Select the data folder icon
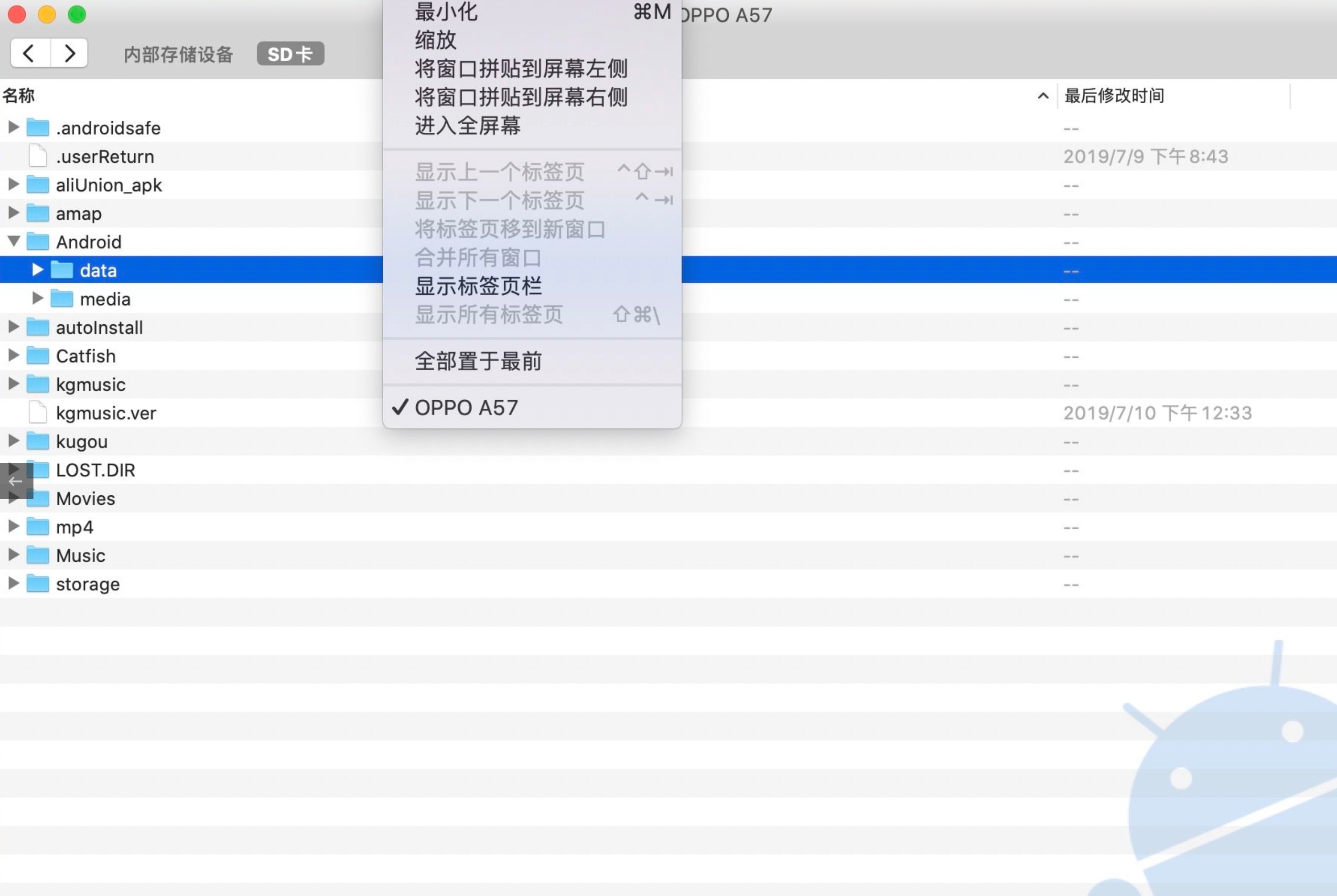This screenshot has height=896, width=1337. pos(62,270)
